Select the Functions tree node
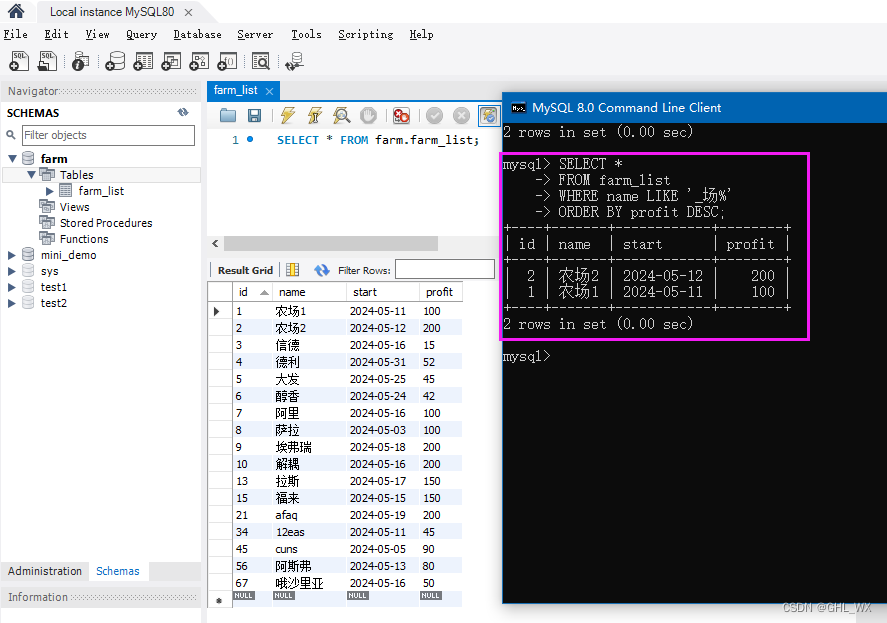Viewport: 887px width, 623px height. (x=84, y=239)
